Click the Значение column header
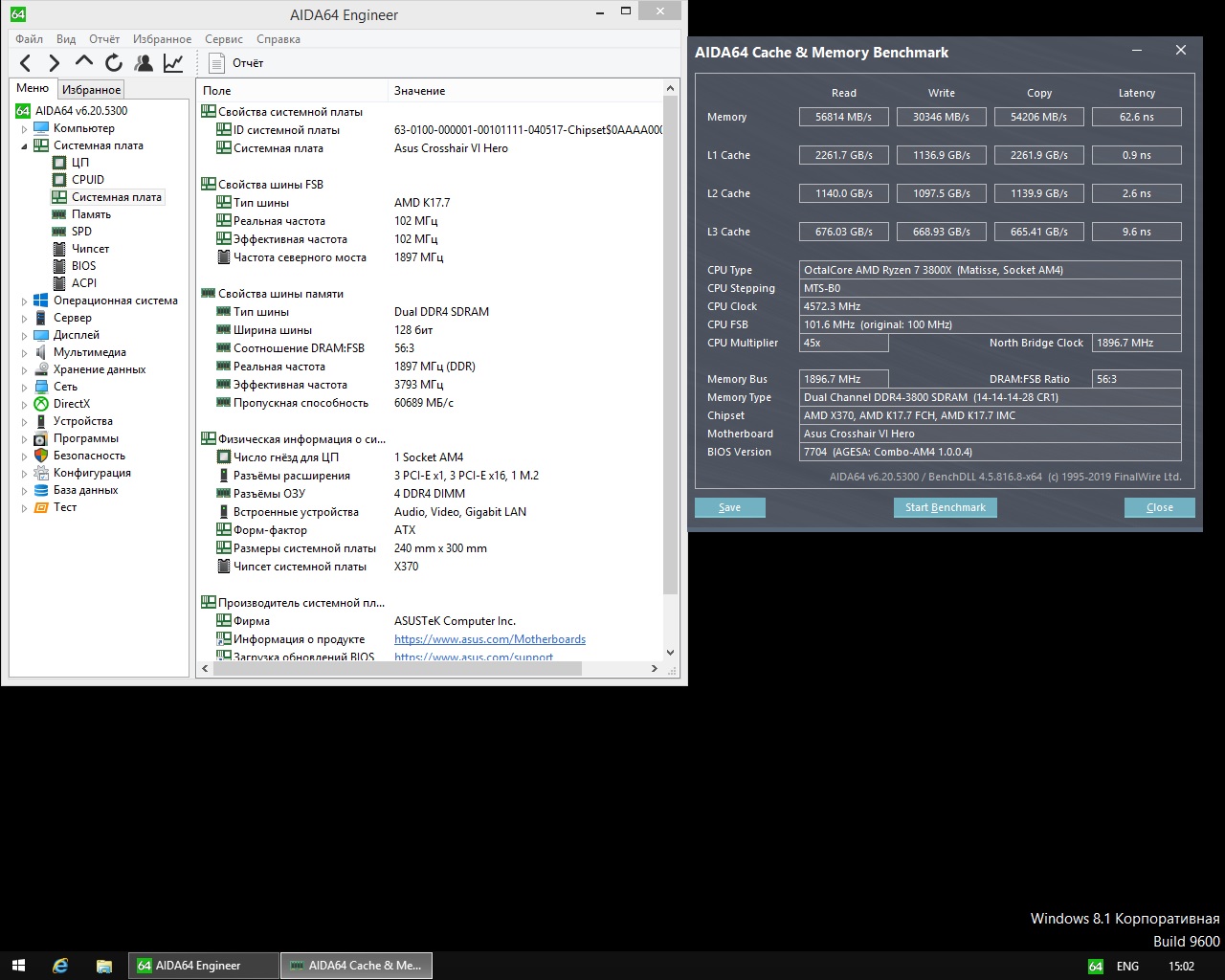 tap(525, 91)
